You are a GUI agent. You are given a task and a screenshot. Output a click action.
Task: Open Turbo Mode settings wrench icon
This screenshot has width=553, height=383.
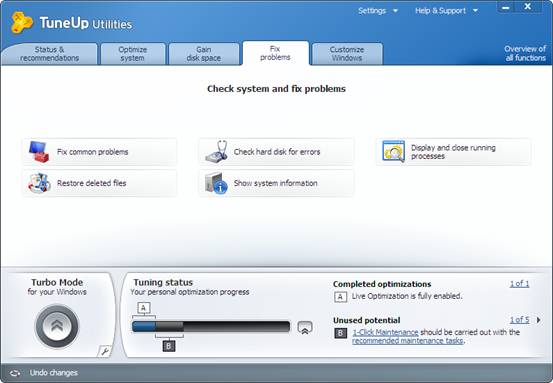[x=104, y=351]
